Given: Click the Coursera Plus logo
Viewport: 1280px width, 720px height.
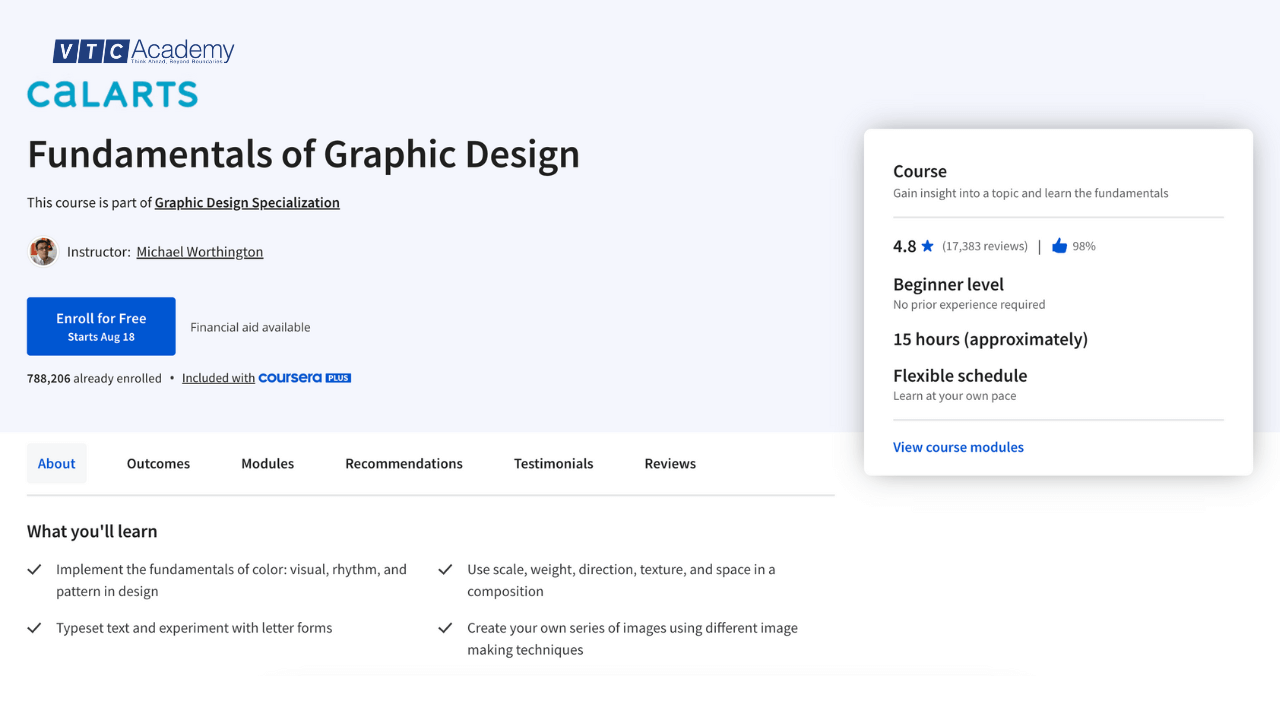Looking at the screenshot, I should click(304, 377).
